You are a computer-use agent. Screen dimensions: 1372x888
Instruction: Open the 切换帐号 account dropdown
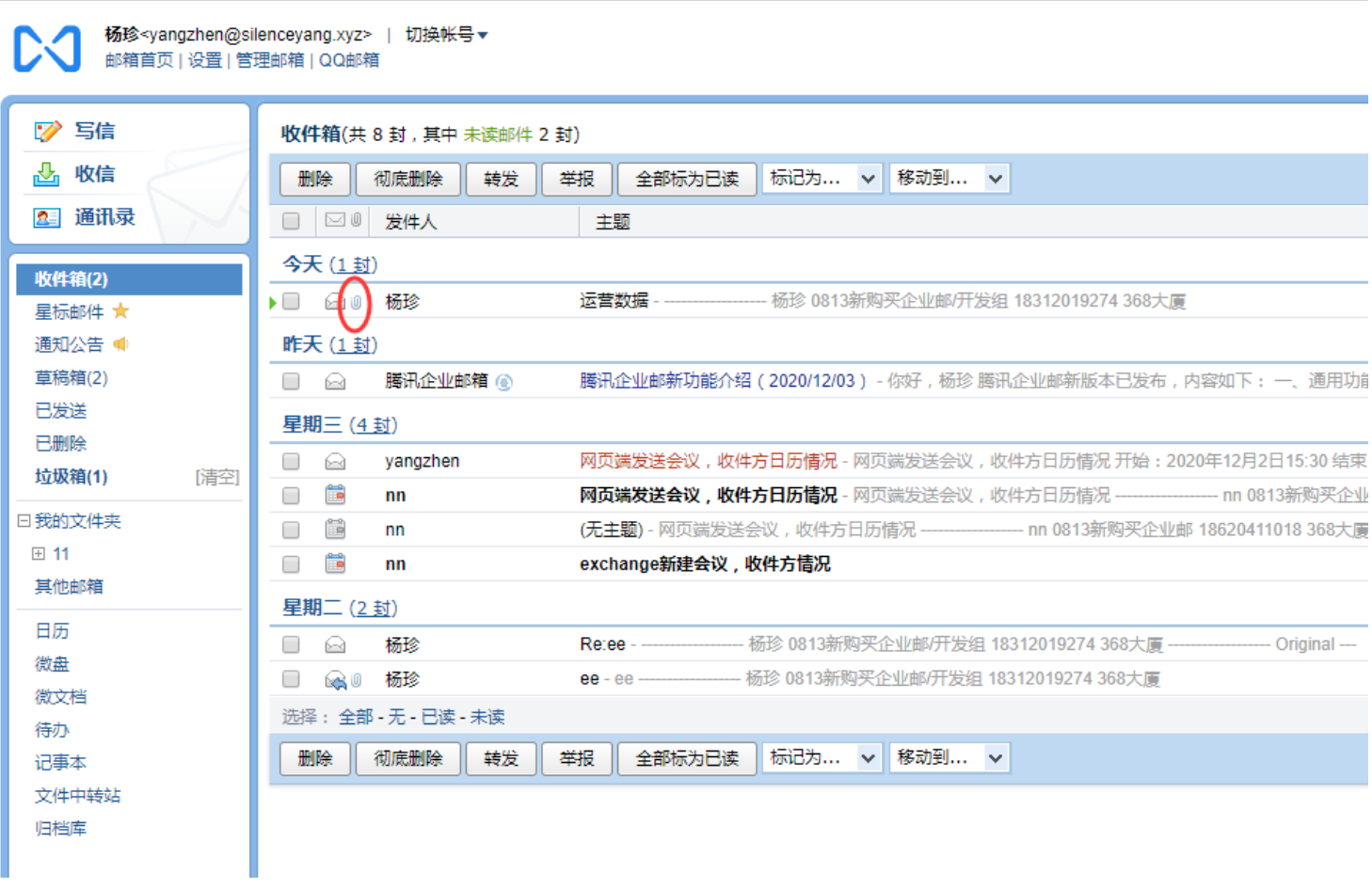tap(447, 35)
